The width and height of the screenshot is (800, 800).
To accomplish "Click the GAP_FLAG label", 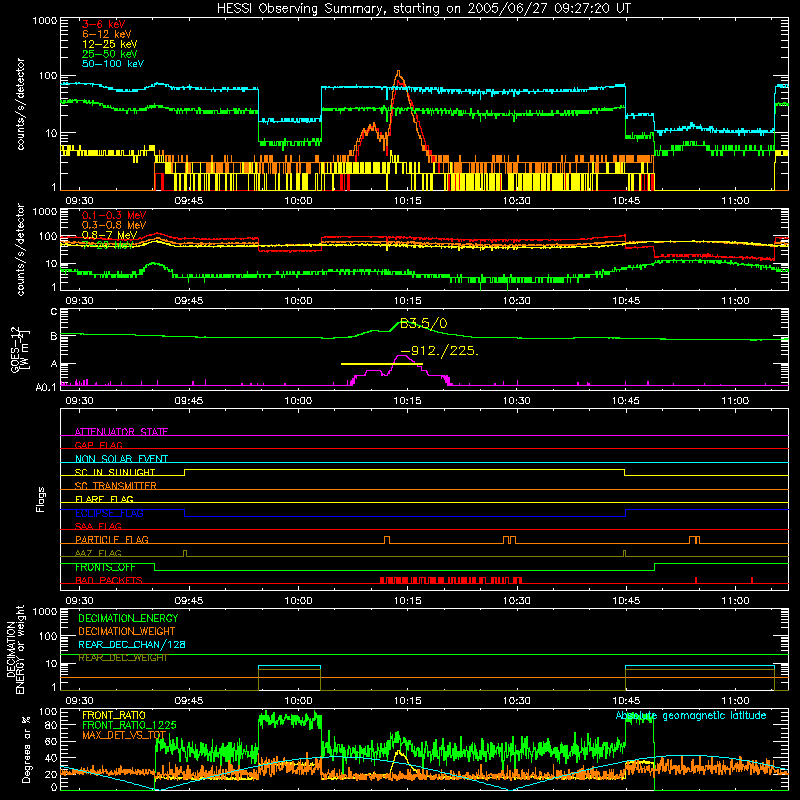I will click(x=98, y=445).
